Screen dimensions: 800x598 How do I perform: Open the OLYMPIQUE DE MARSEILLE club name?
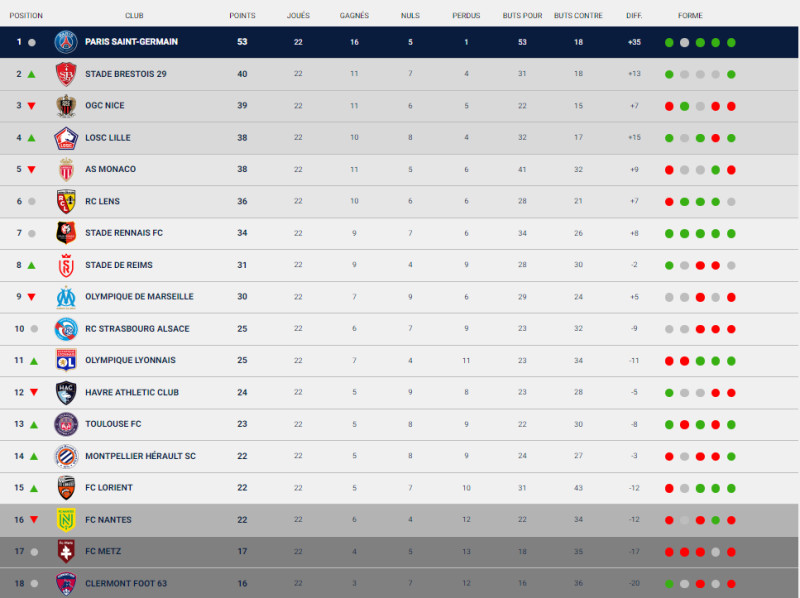pyautogui.click(x=139, y=296)
